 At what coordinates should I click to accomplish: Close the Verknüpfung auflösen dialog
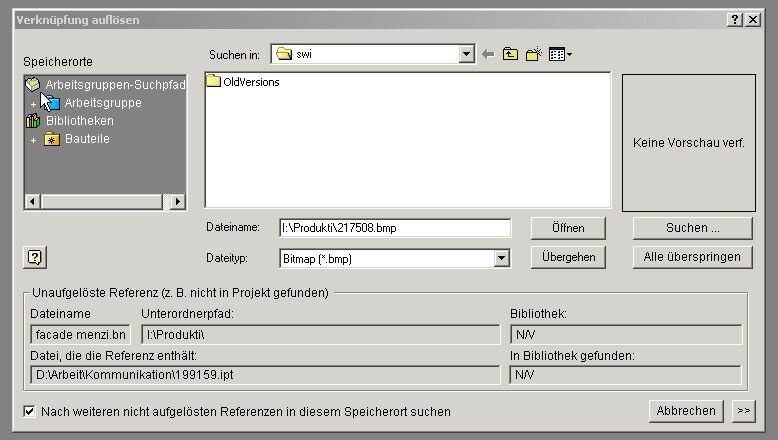753,20
